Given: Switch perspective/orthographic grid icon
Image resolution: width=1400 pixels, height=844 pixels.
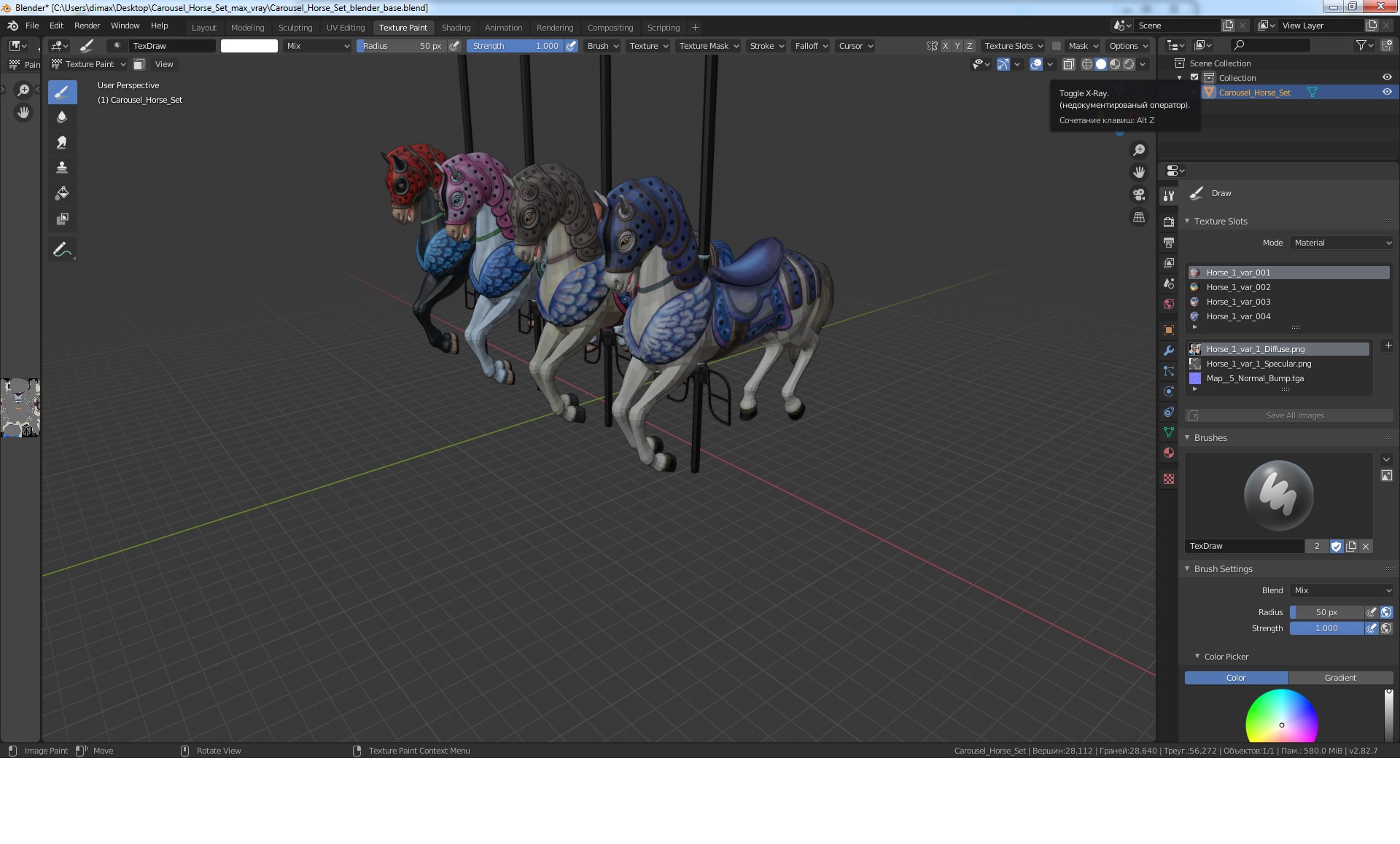Looking at the screenshot, I should coord(1139,217).
